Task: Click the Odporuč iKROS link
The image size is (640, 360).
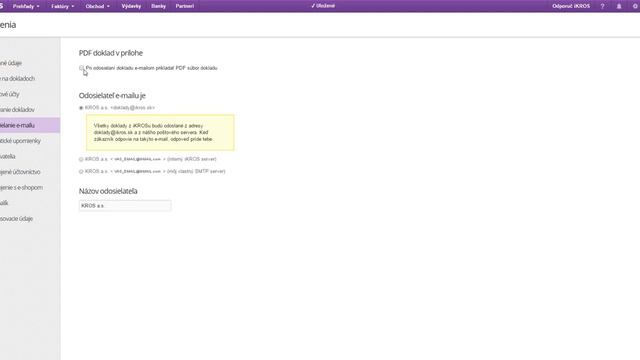Action: (x=571, y=6)
